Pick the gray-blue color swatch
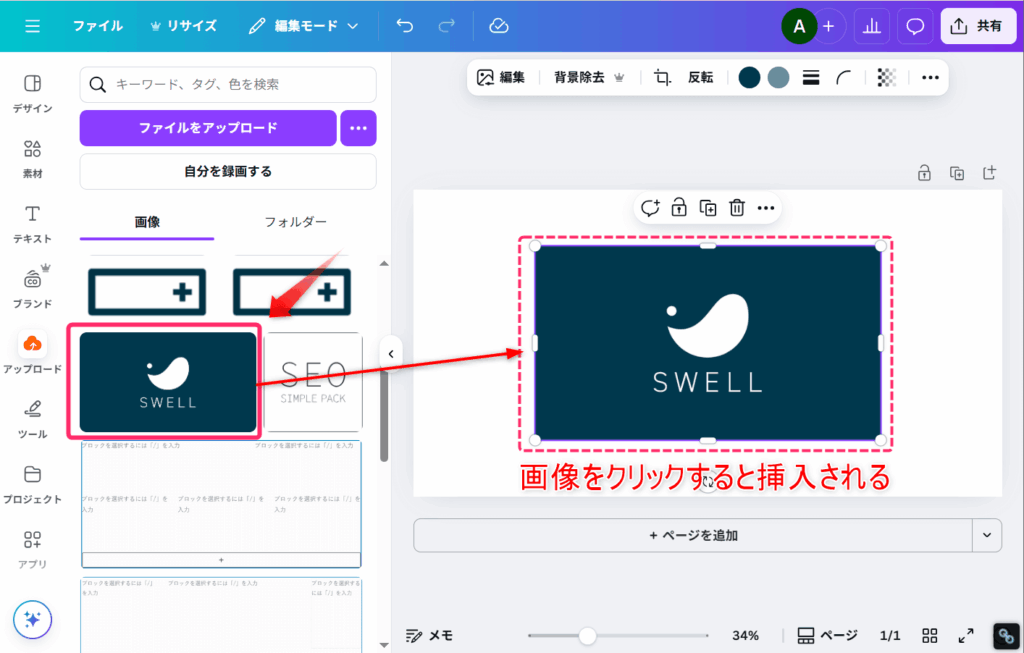1024x653 pixels. pos(778,78)
